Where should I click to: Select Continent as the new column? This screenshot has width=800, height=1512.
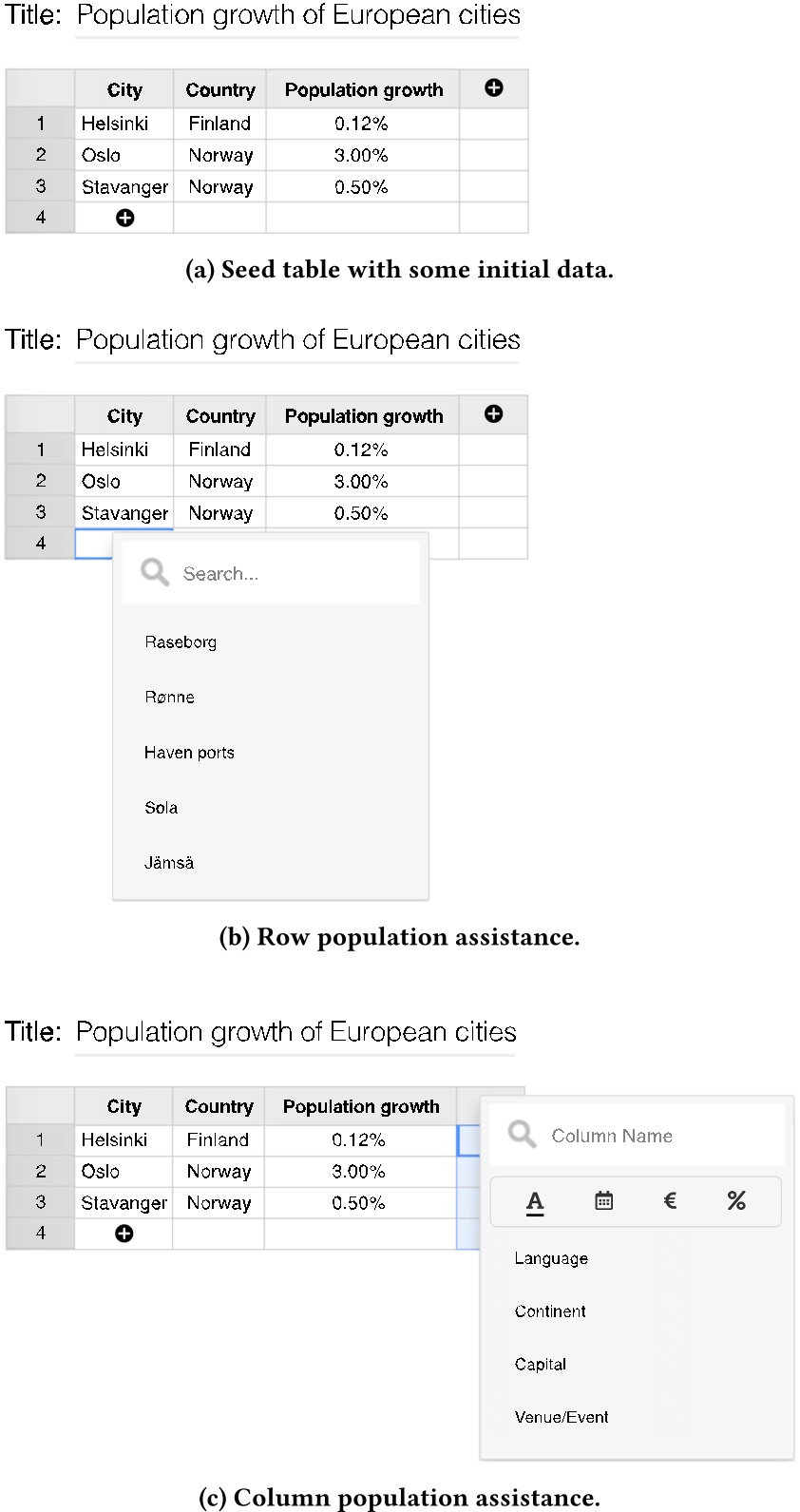click(550, 1311)
